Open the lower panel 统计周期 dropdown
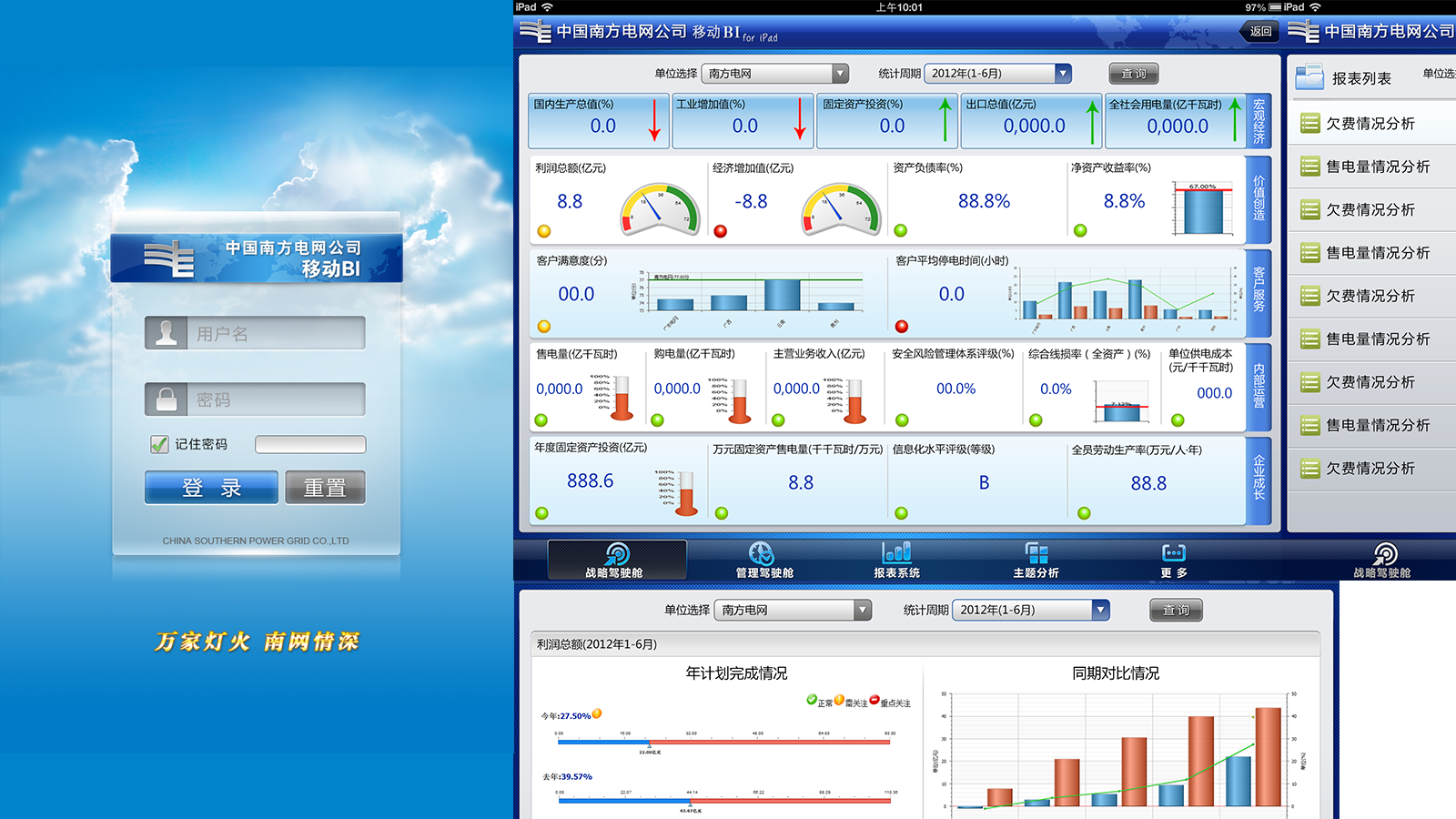The width and height of the screenshot is (1456, 819). [1100, 611]
